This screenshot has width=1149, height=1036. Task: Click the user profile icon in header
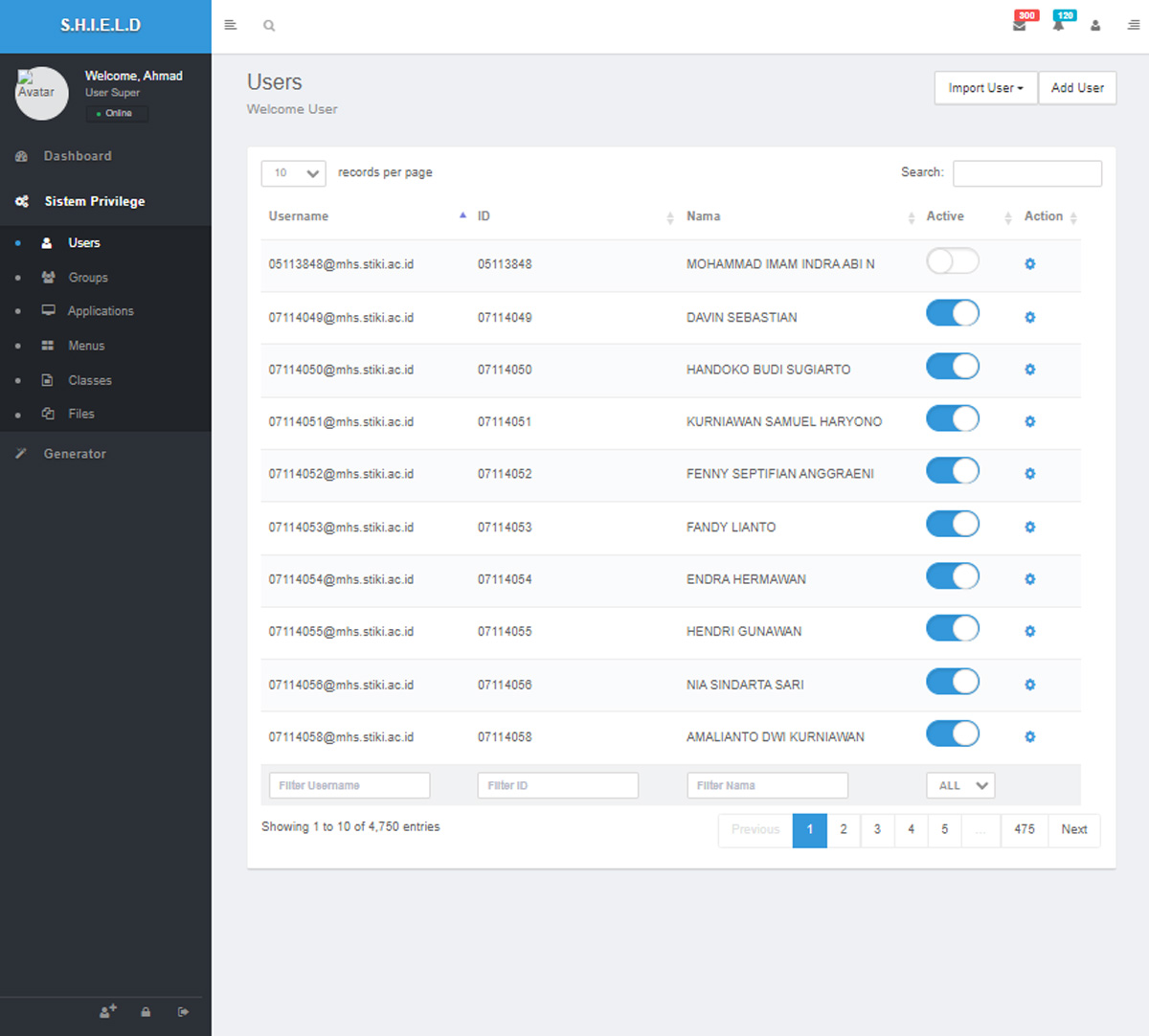point(1095,26)
